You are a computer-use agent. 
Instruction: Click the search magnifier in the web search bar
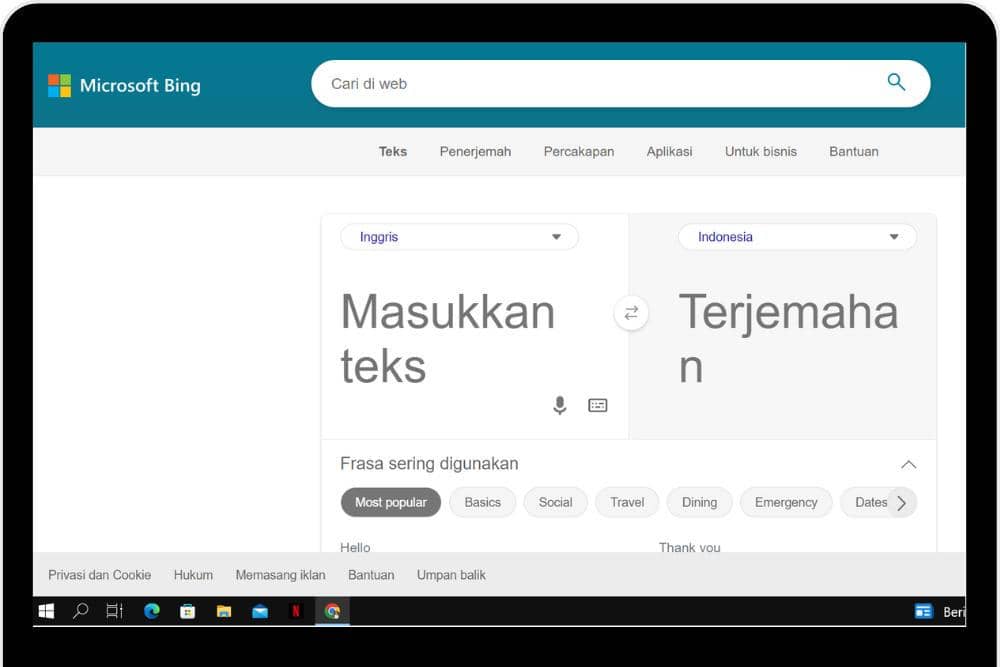tap(895, 84)
